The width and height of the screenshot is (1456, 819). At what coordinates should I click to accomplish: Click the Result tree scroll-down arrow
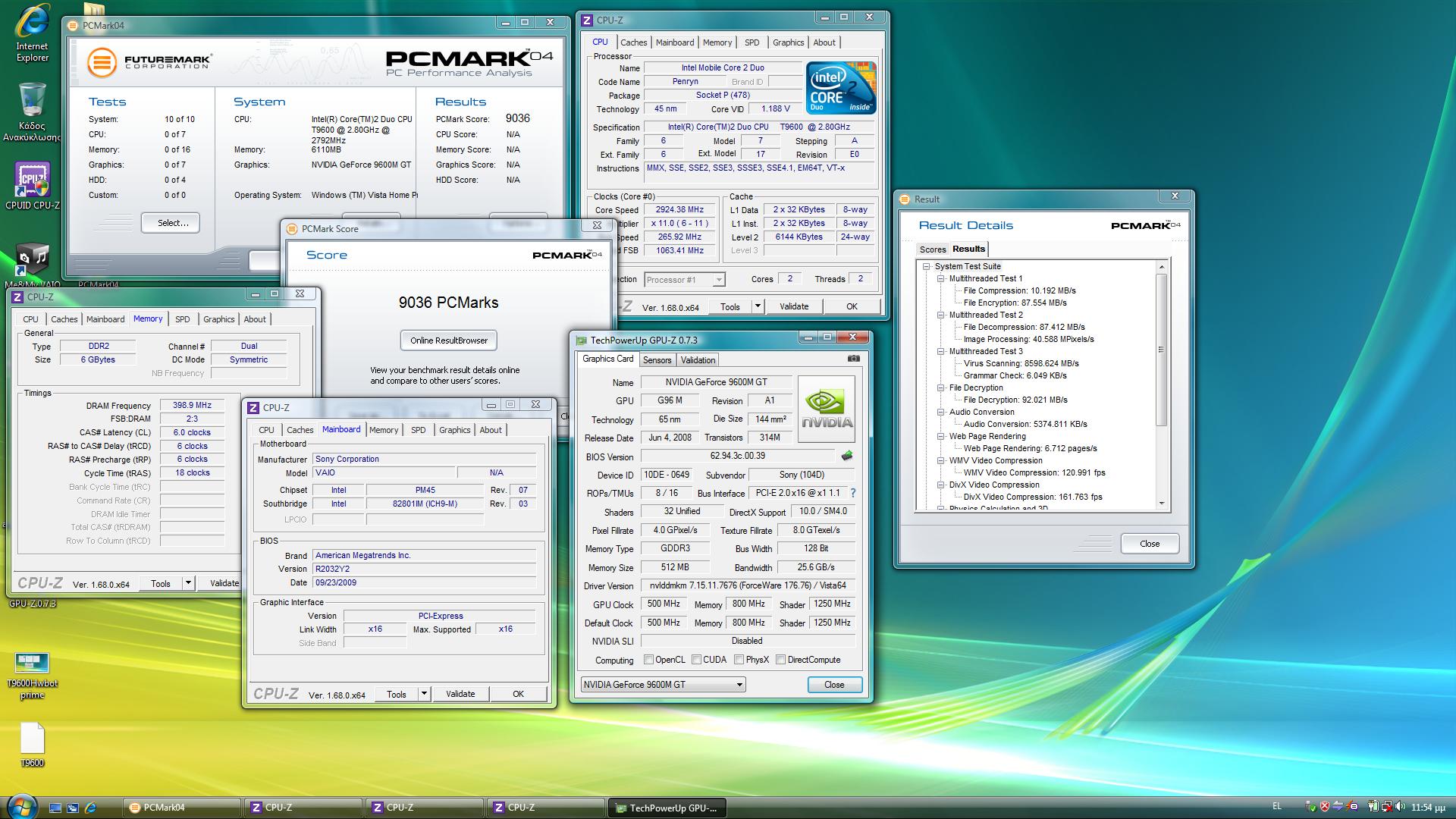[1161, 504]
